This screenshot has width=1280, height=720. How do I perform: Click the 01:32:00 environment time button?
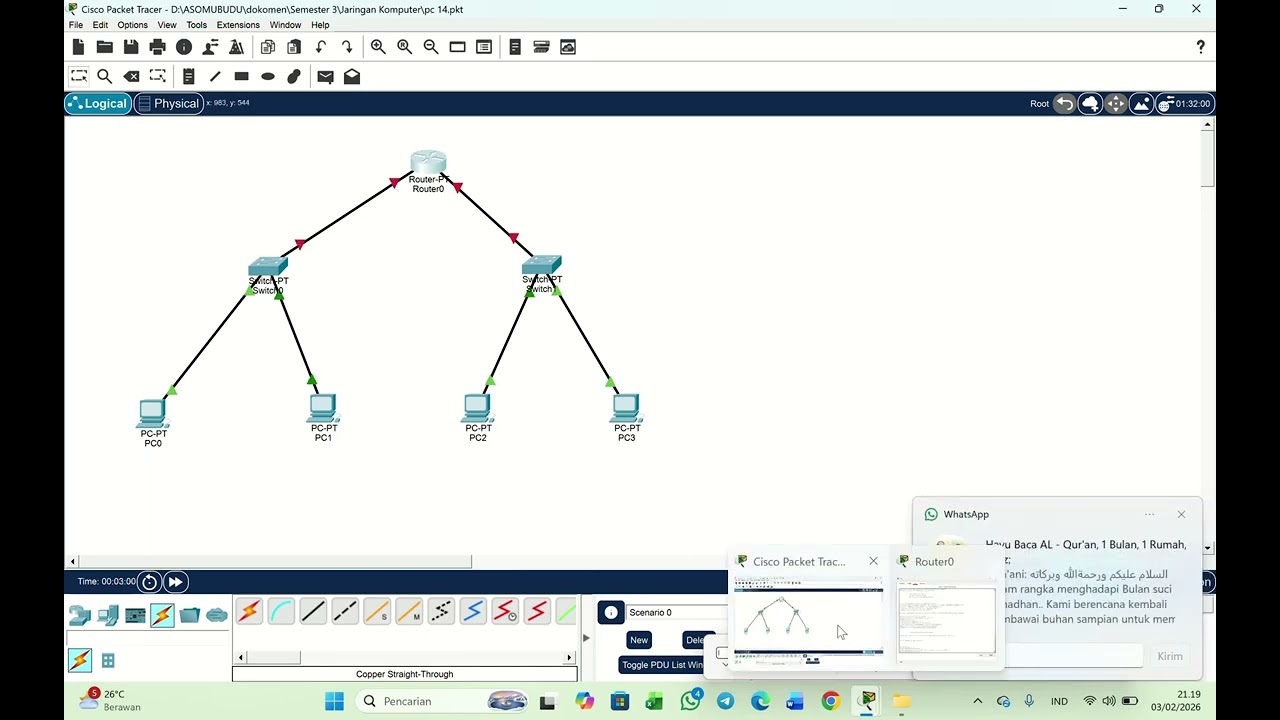1185,103
